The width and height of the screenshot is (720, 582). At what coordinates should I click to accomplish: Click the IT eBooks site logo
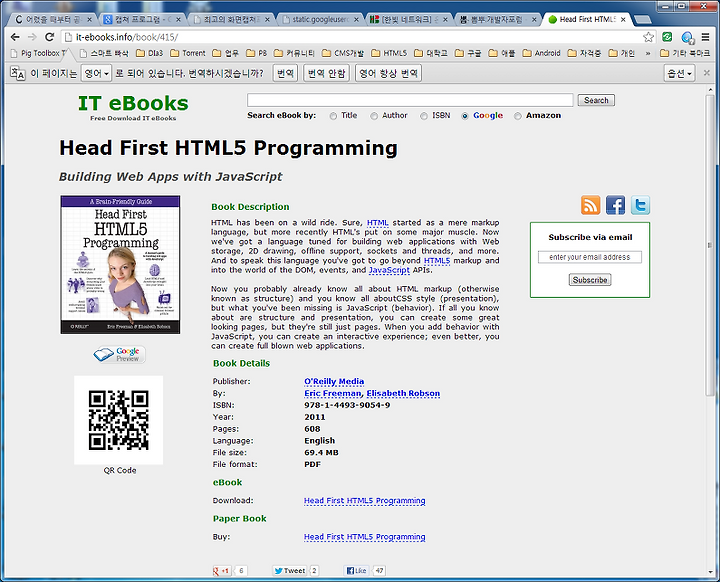pyautogui.click(x=133, y=107)
